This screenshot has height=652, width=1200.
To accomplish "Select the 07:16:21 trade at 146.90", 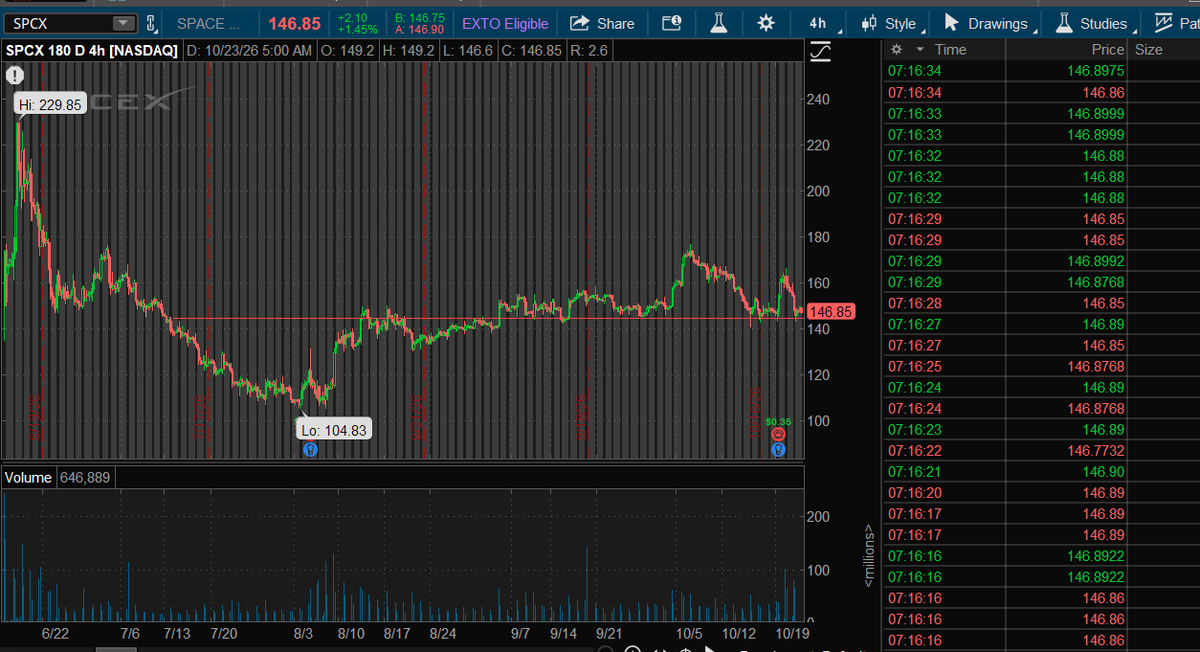I will (x=1041, y=472).
